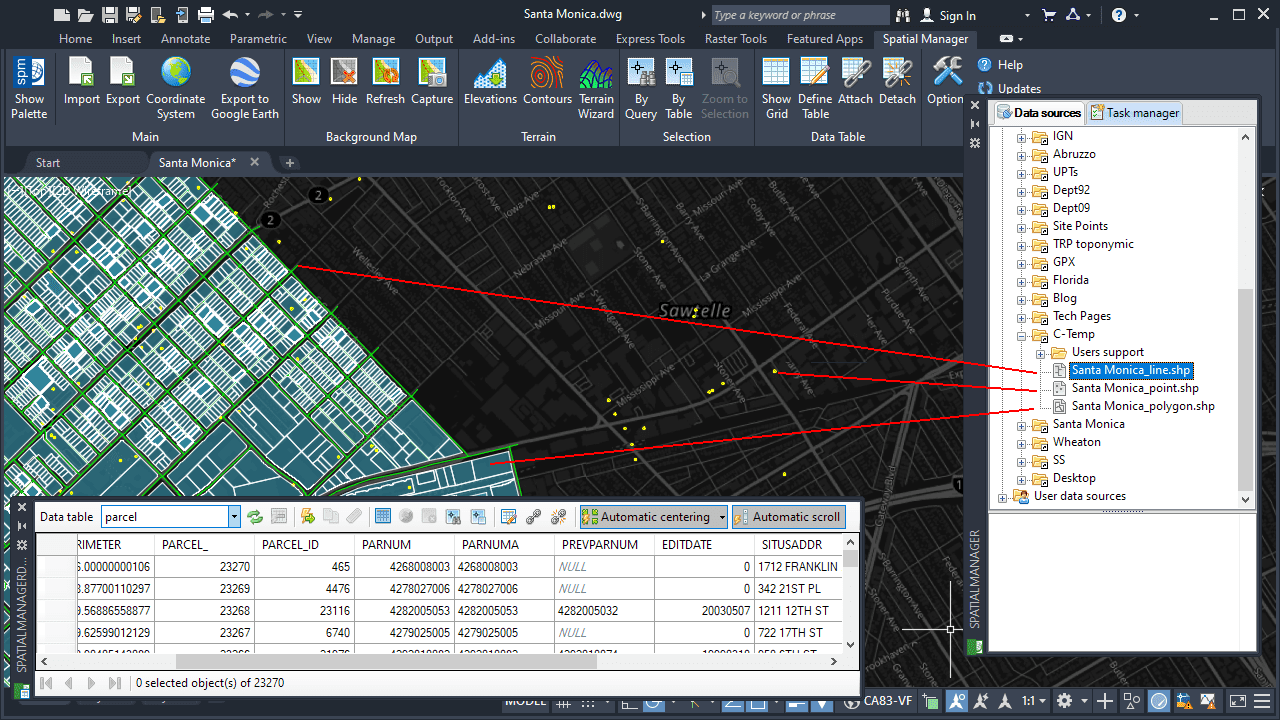The image size is (1280, 720).
Task: Go to first record in data table
Action: 46,683
